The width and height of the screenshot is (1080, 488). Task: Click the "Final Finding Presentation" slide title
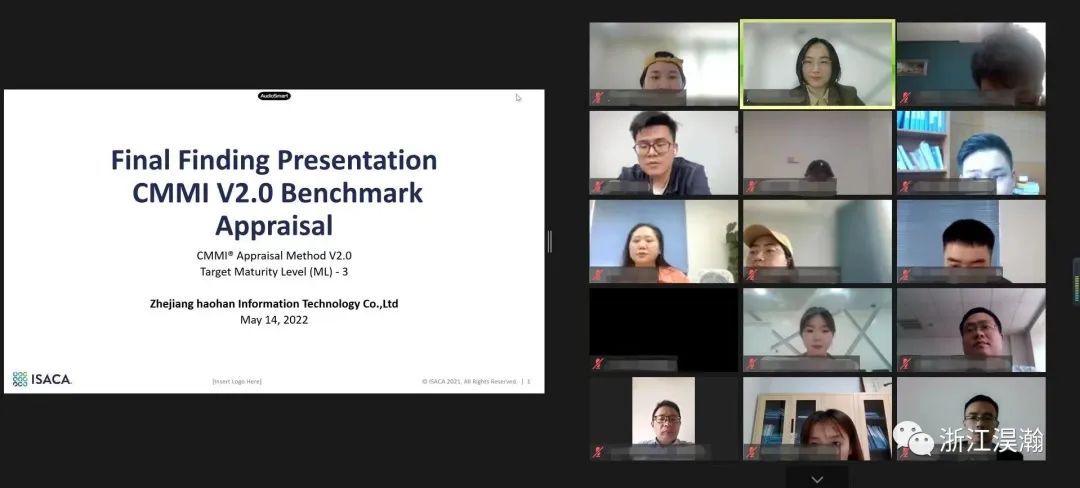[x=274, y=160]
